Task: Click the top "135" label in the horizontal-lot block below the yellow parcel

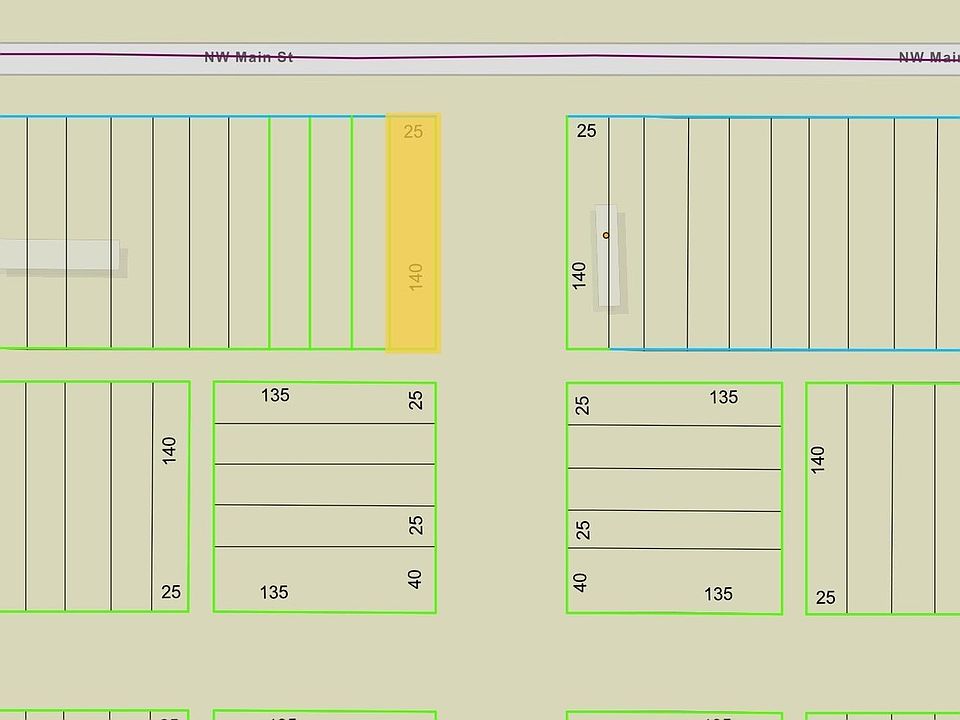Action: point(275,395)
